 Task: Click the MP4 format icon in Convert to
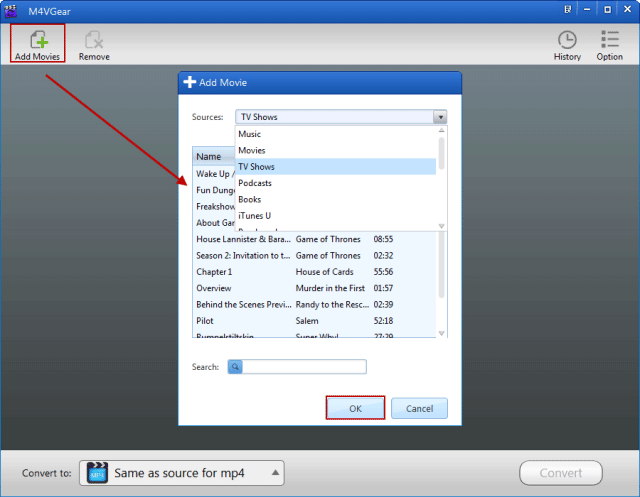pyautogui.click(x=97, y=473)
